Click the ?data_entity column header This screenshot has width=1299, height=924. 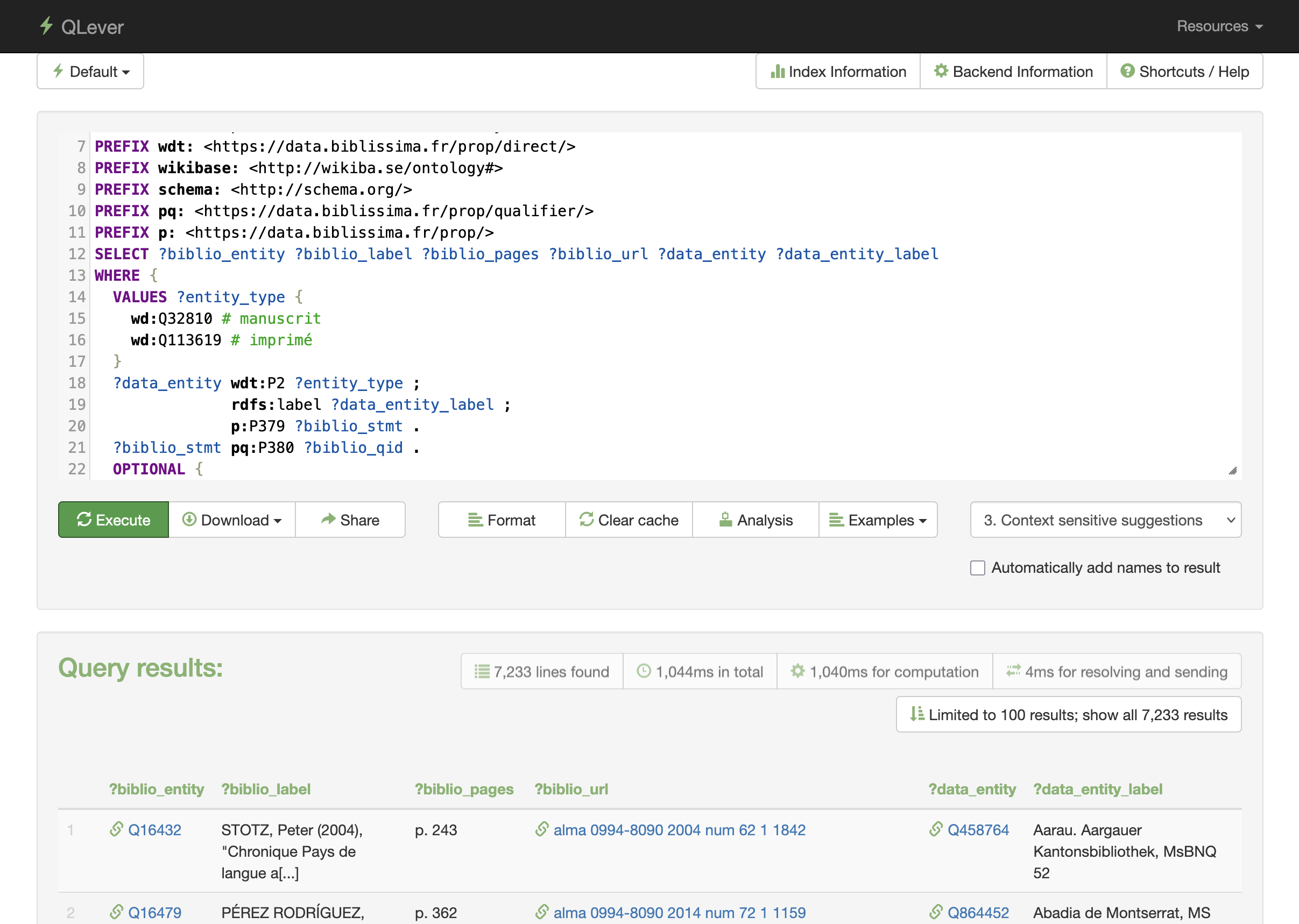(x=972, y=788)
